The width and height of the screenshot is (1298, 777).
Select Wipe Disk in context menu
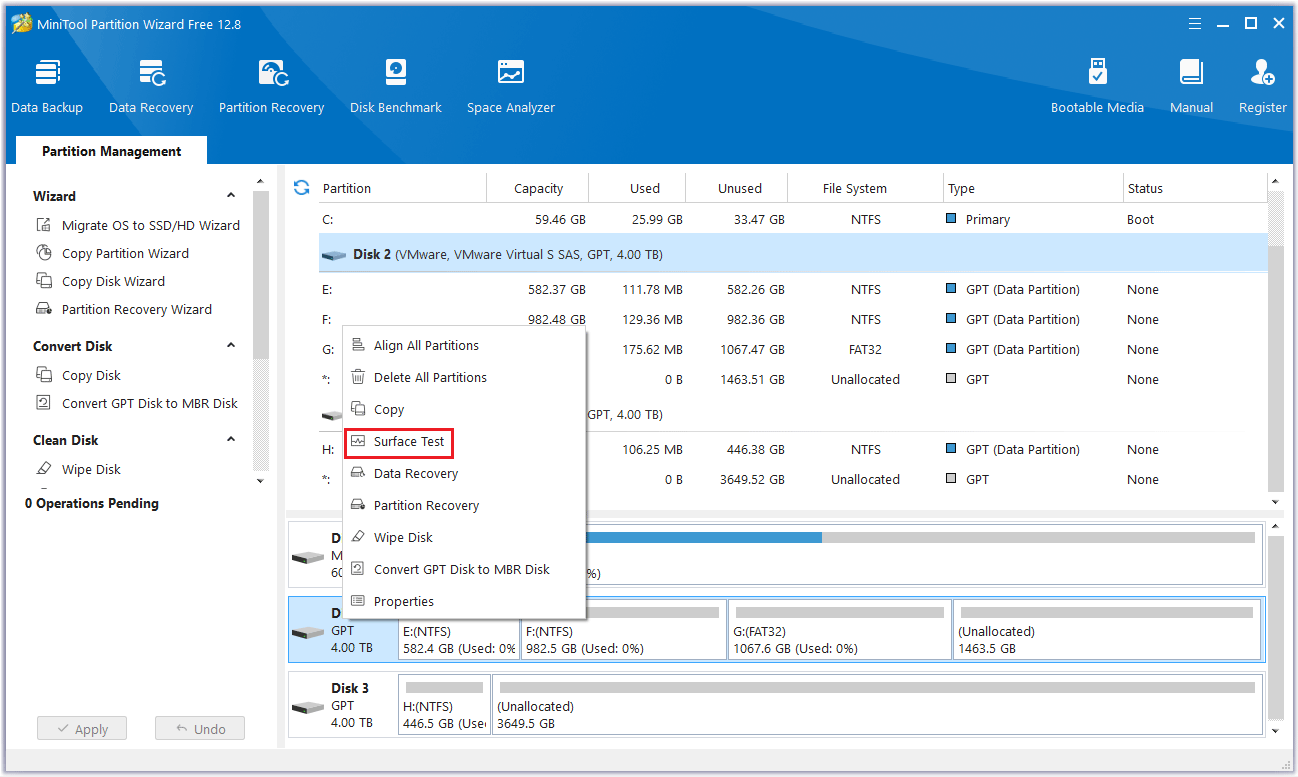(x=403, y=537)
